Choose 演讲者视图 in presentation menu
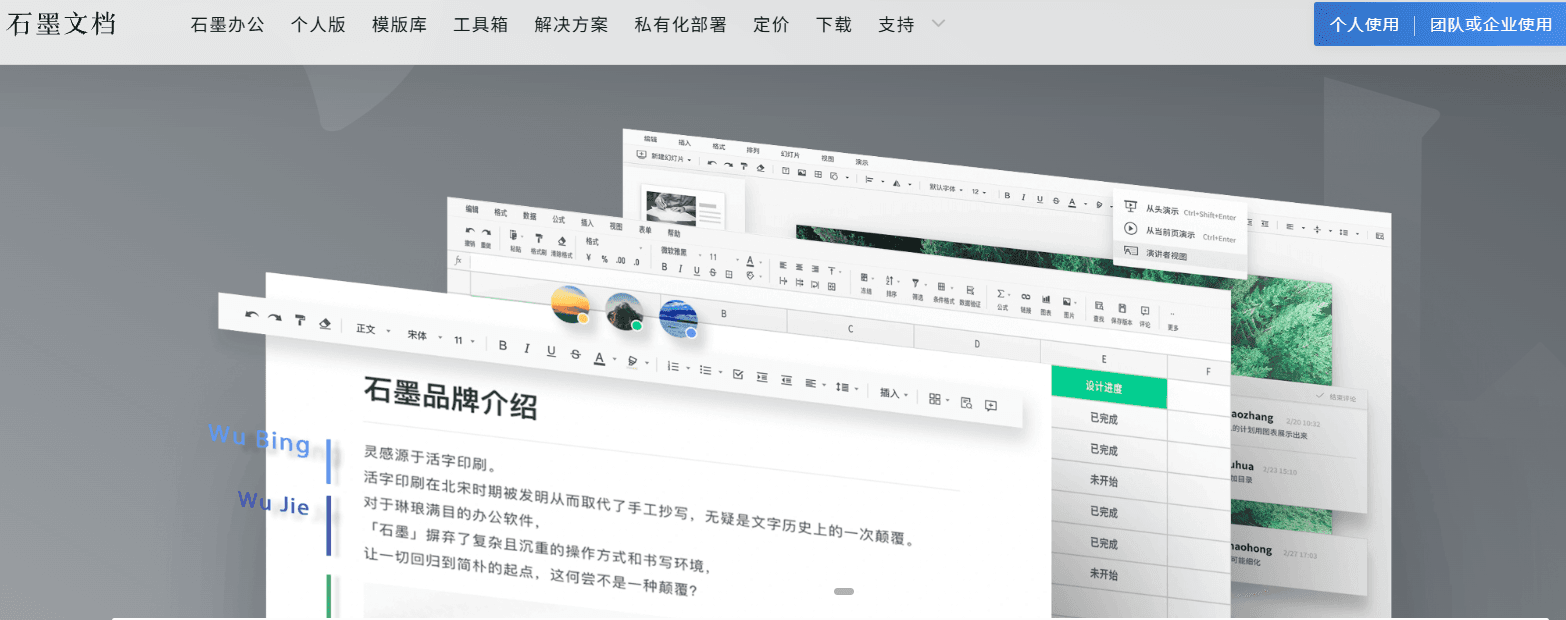 pyautogui.click(x=1180, y=255)
